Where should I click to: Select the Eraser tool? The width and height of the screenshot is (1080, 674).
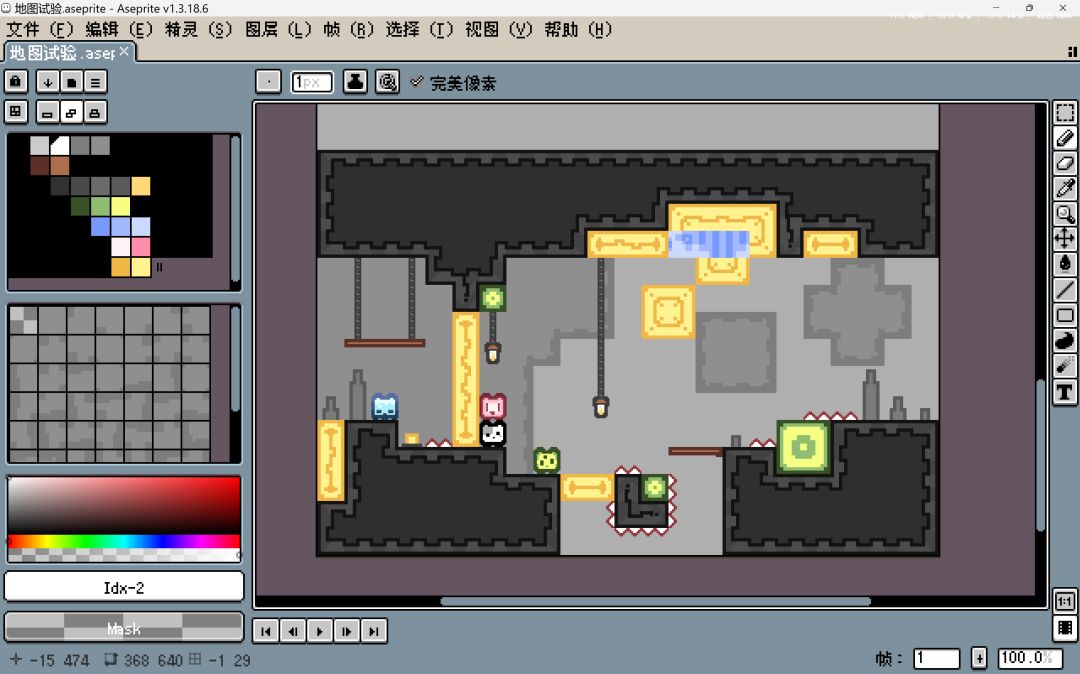[x=1065, y=163]
